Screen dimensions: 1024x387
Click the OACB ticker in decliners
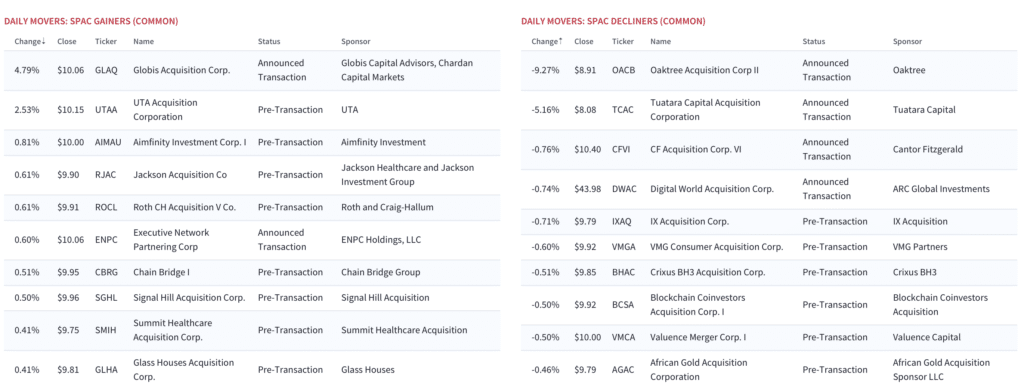point(623,70)
